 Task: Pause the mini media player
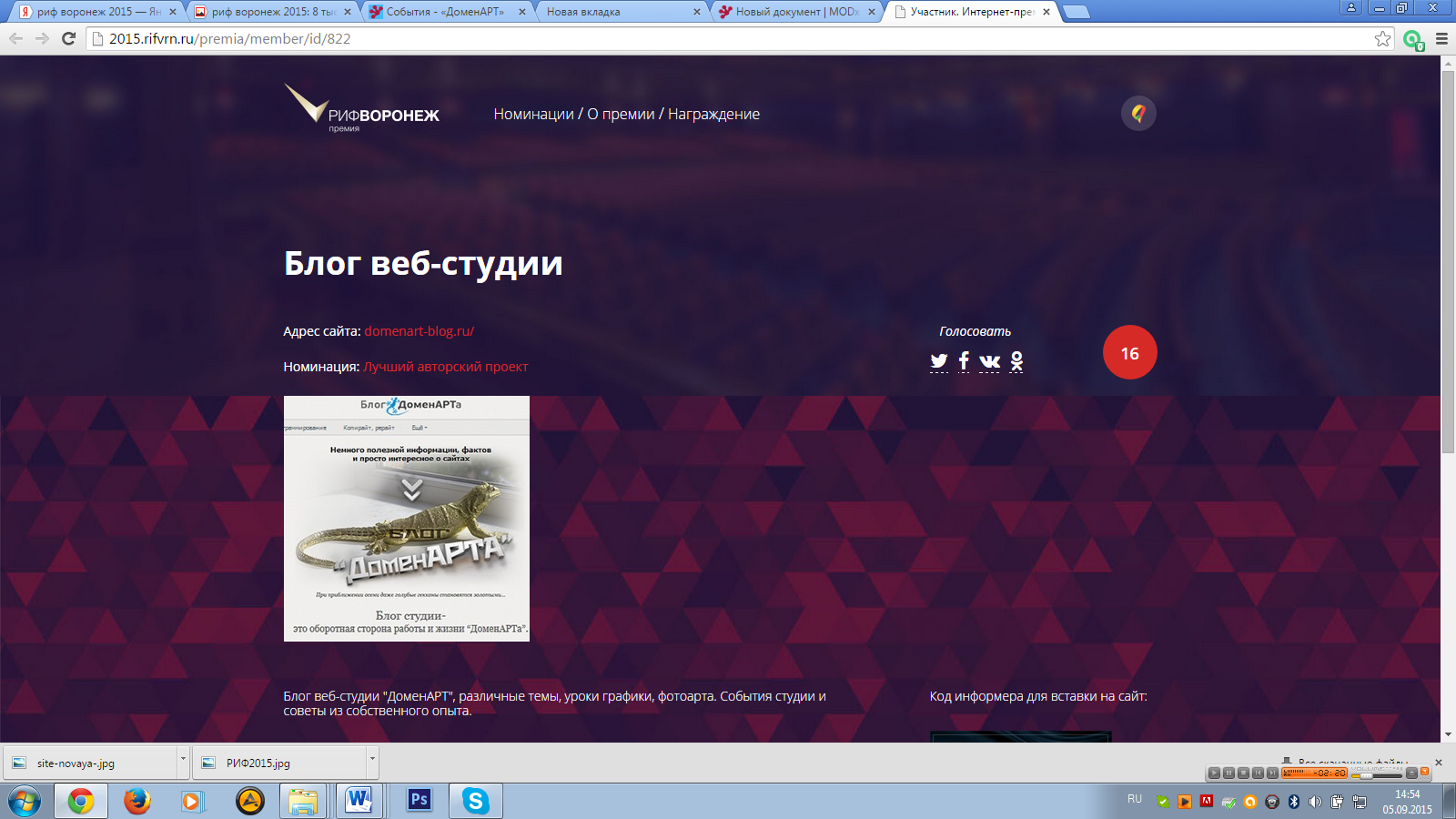(1228, 773)
